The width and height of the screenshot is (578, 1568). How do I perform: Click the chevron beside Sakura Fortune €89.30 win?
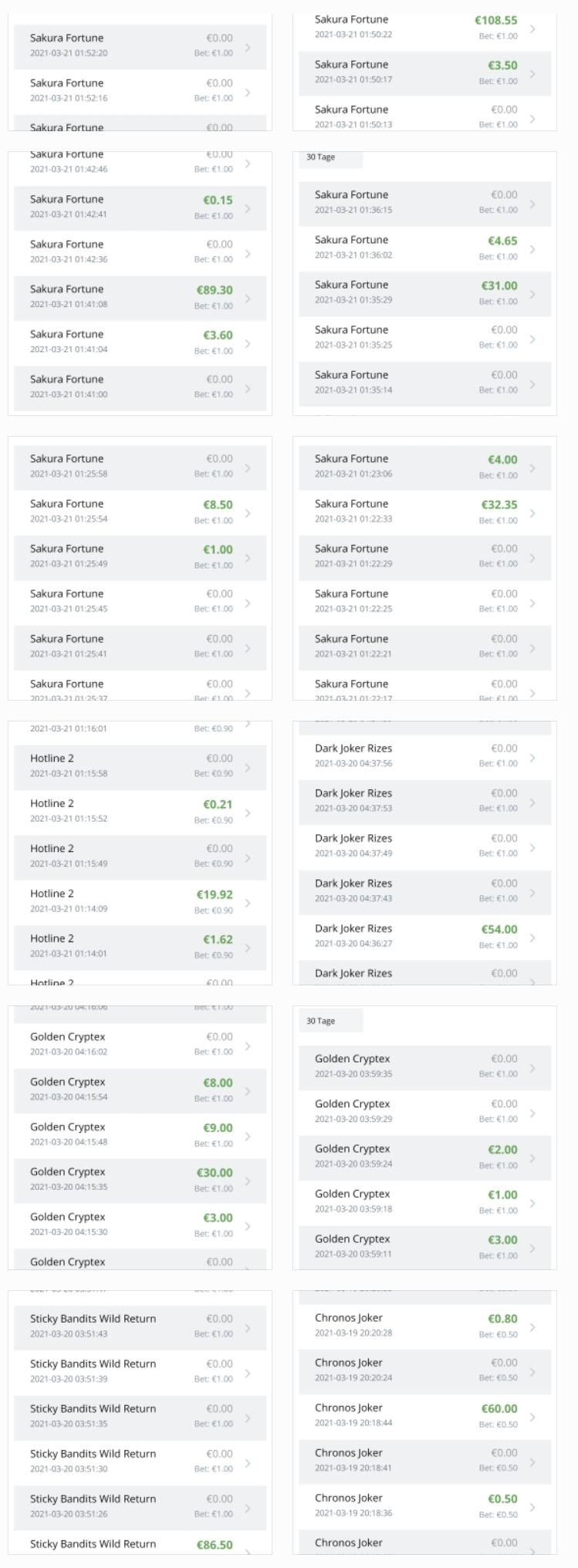pyautogui.click(x=247, y=298)
